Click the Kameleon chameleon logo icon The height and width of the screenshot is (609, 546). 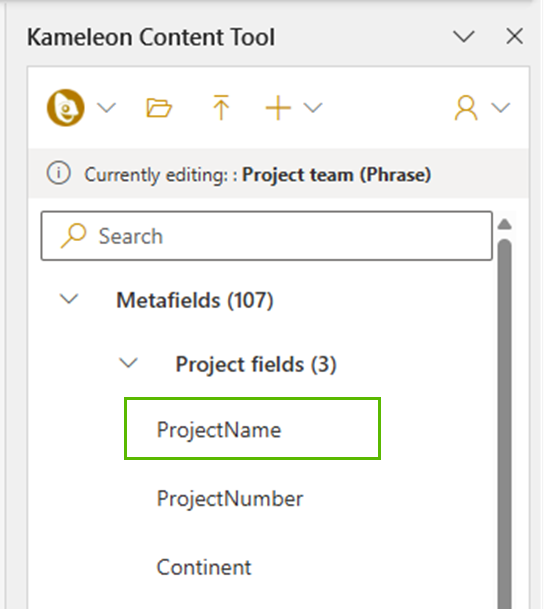tap(66, 108)
